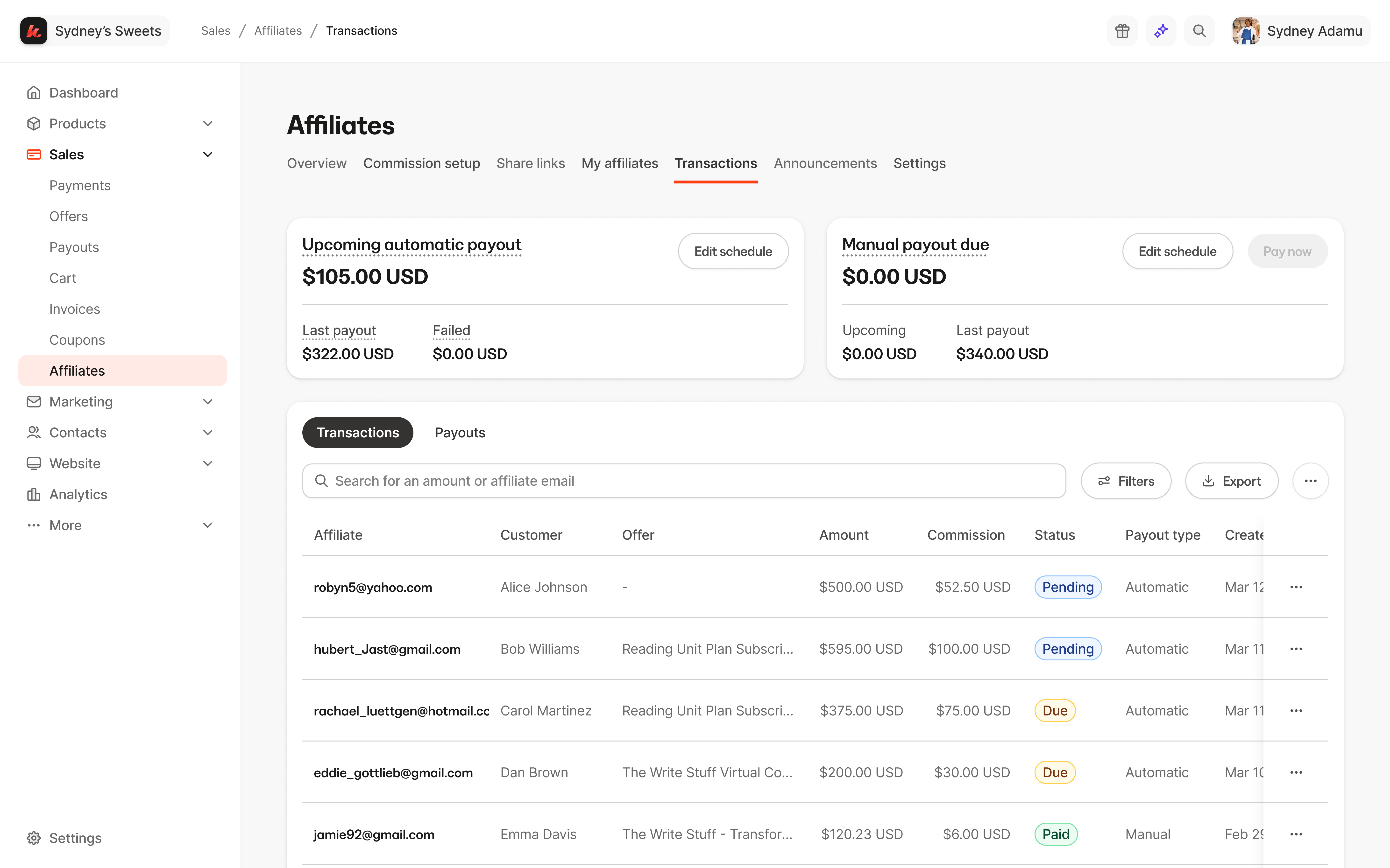The height and width of the screenshot is (868, 1390).
Task: Click the Marketing envelope icon
Action: [34, 402]
